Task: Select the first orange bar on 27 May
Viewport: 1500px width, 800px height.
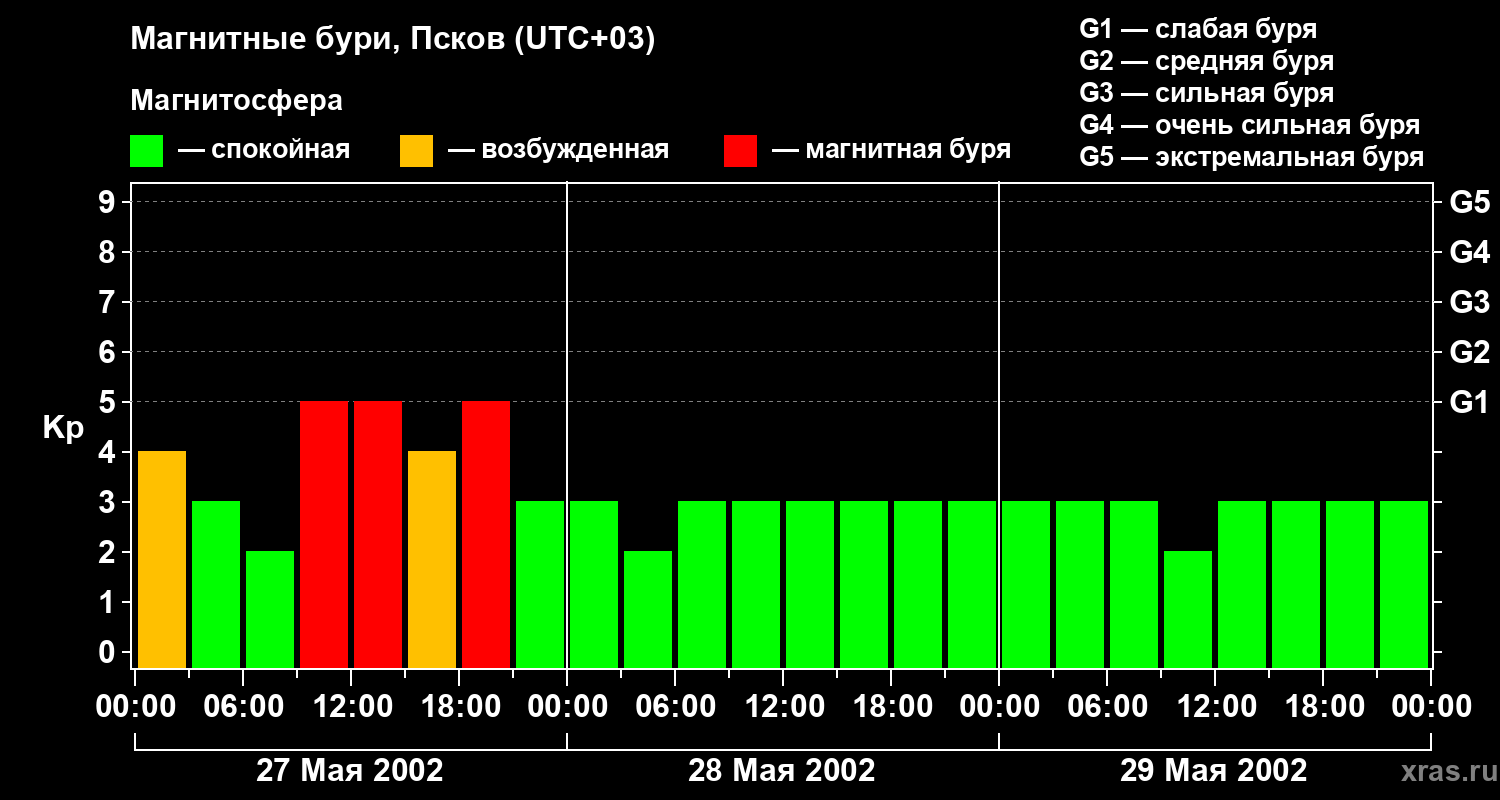Action: click(x=162, y=559)
